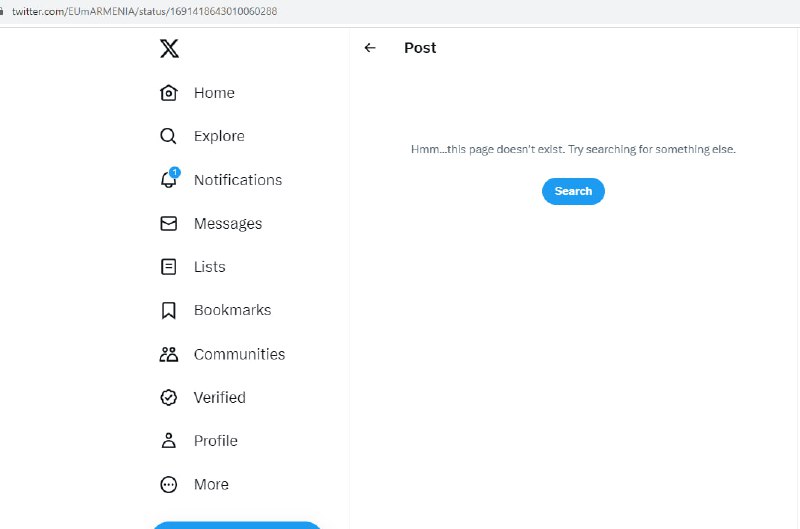Open the Communities text link

pos(239,354)
